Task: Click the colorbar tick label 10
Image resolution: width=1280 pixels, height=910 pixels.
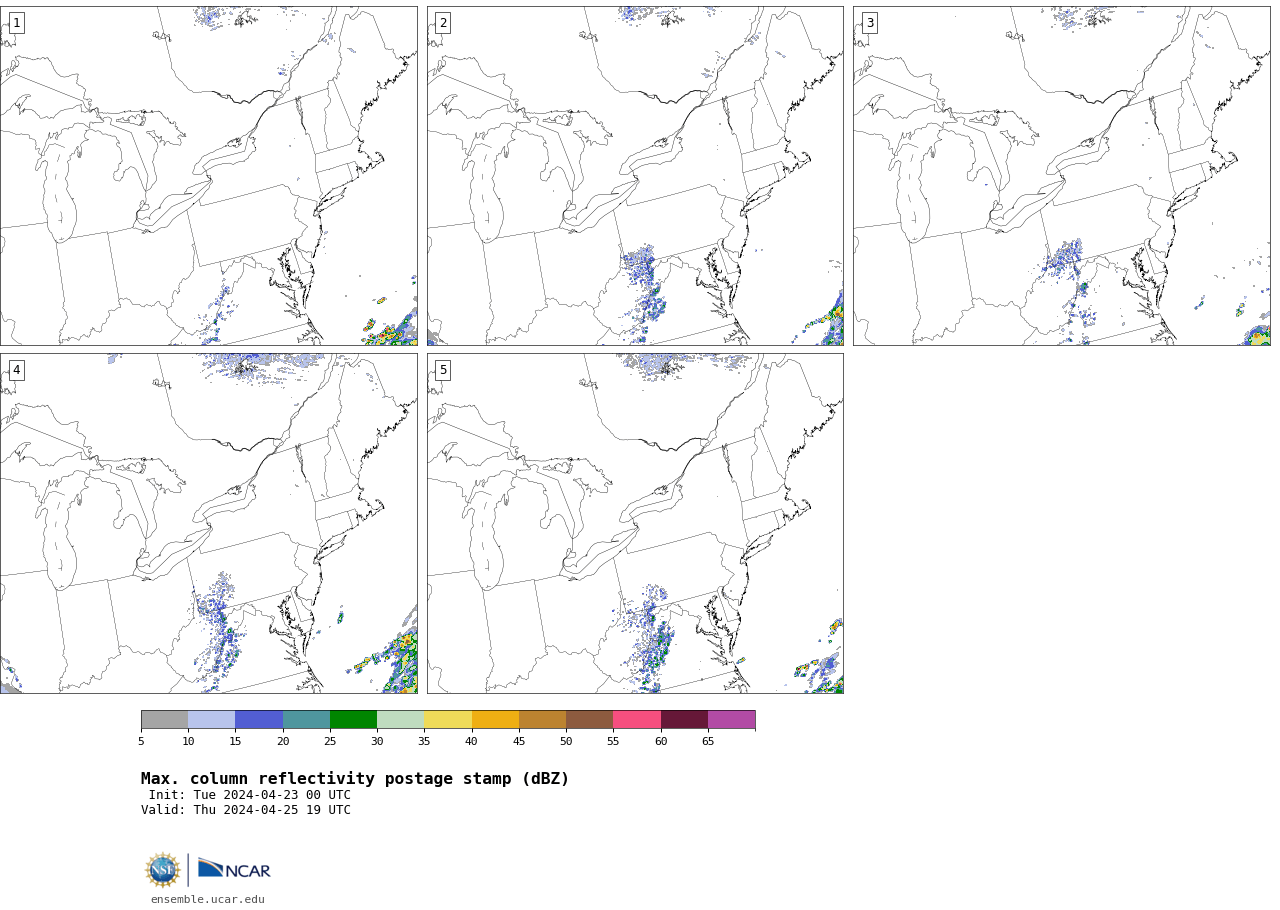Action: coord(188,741)
